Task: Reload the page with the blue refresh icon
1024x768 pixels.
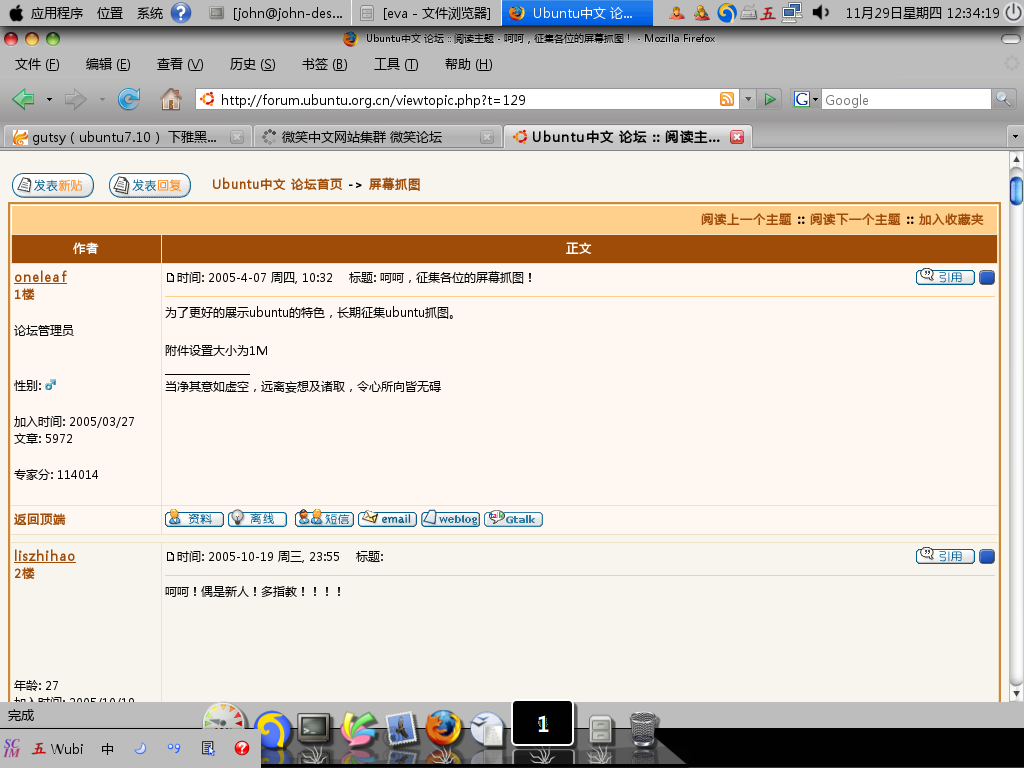Action: (129, 99)
